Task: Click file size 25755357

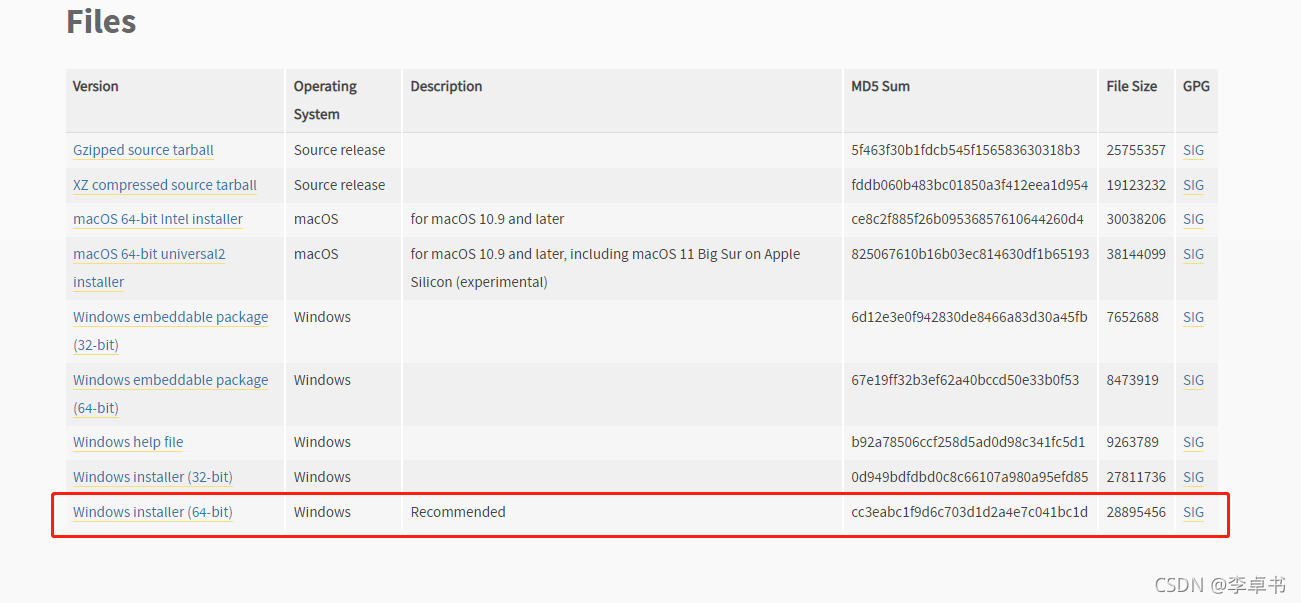Action: (1136, 150)
